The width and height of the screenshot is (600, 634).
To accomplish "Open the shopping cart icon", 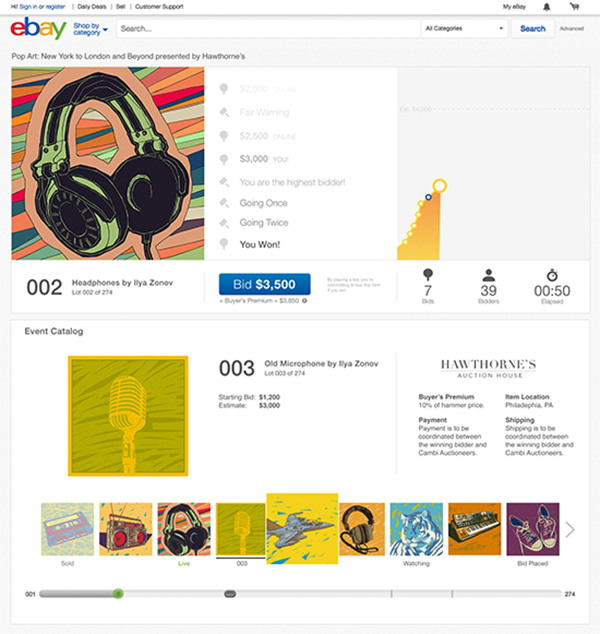I will [574, 6].
